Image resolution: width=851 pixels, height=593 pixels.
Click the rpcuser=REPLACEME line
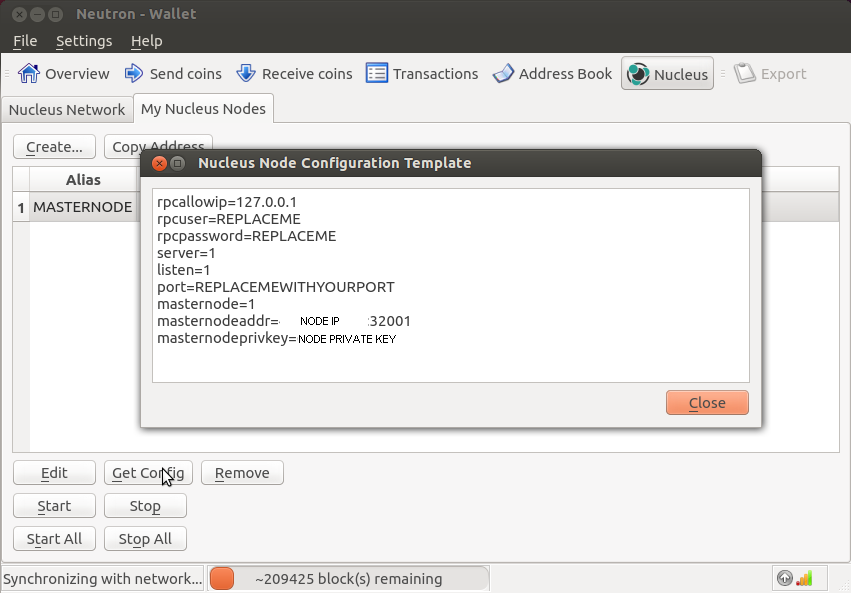point(228,219)
